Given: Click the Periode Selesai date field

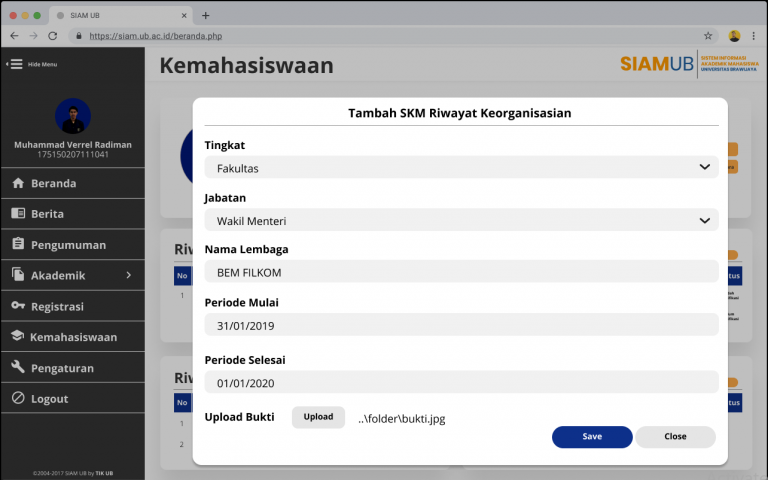Looking at the screenshot, I should tap(461, 382).
